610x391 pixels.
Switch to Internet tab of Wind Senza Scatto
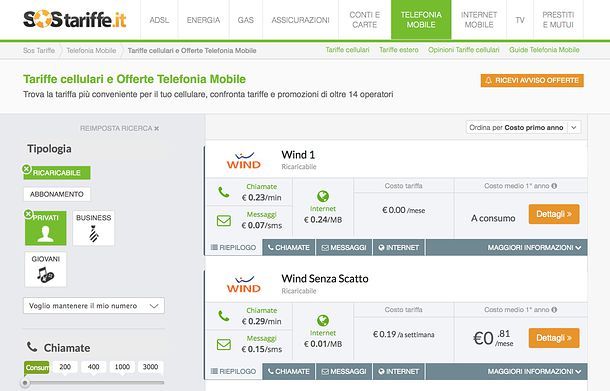tap(399, 372)
